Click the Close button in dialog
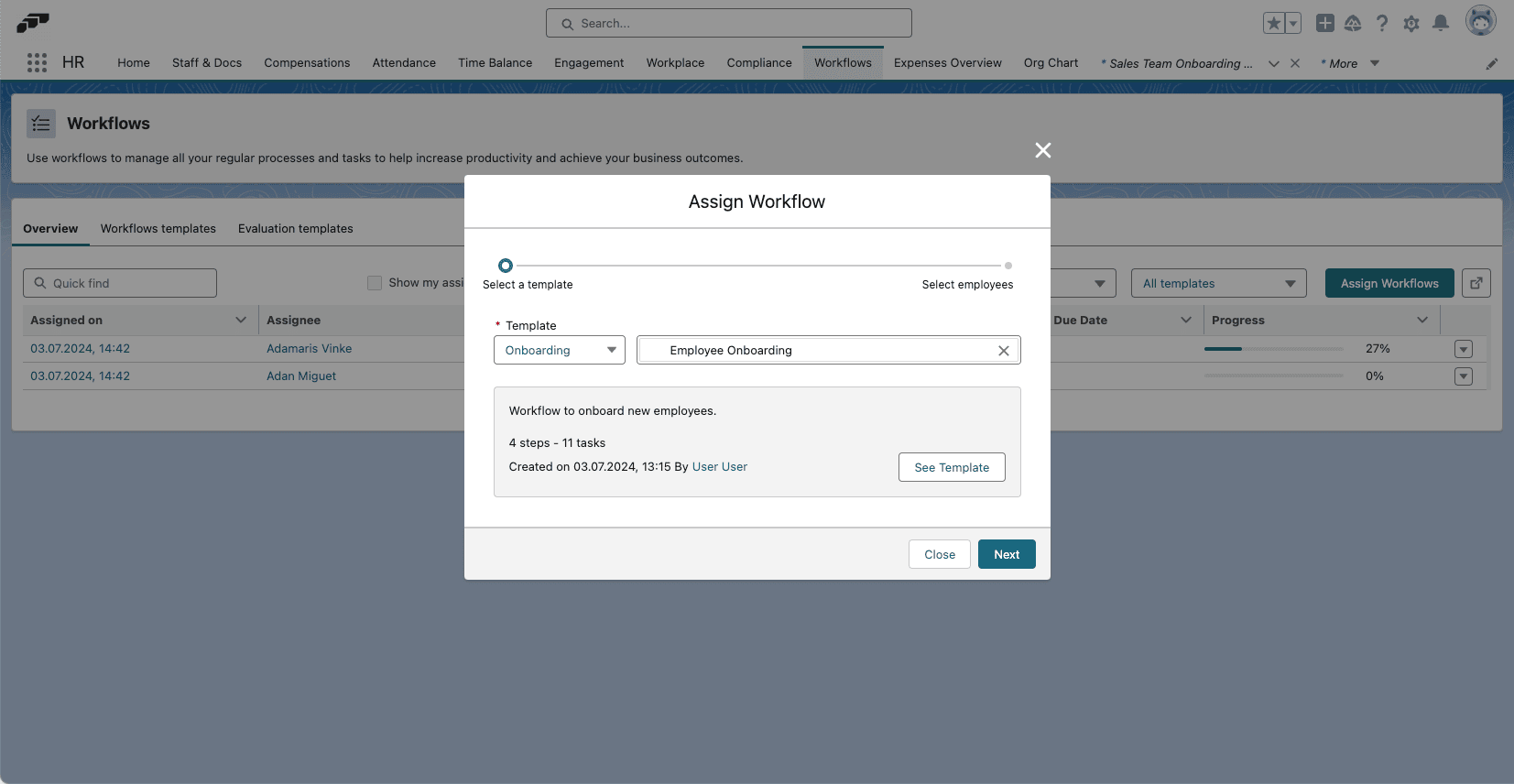Image resolution: width=1514 pixels, height=784 pixels. [x=940, y=554]
